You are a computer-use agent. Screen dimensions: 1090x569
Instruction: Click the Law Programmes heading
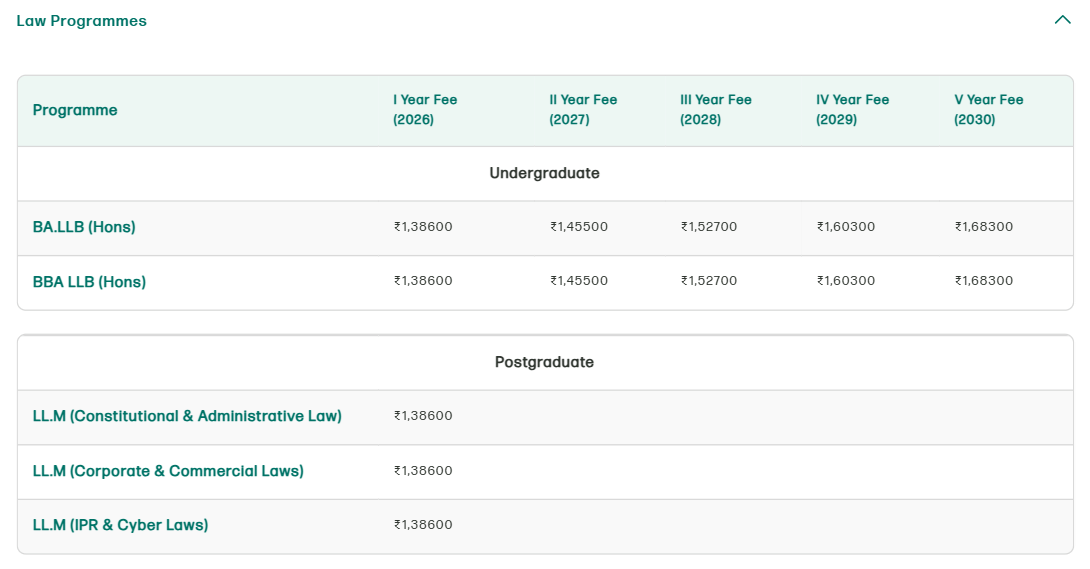[81, 21]
